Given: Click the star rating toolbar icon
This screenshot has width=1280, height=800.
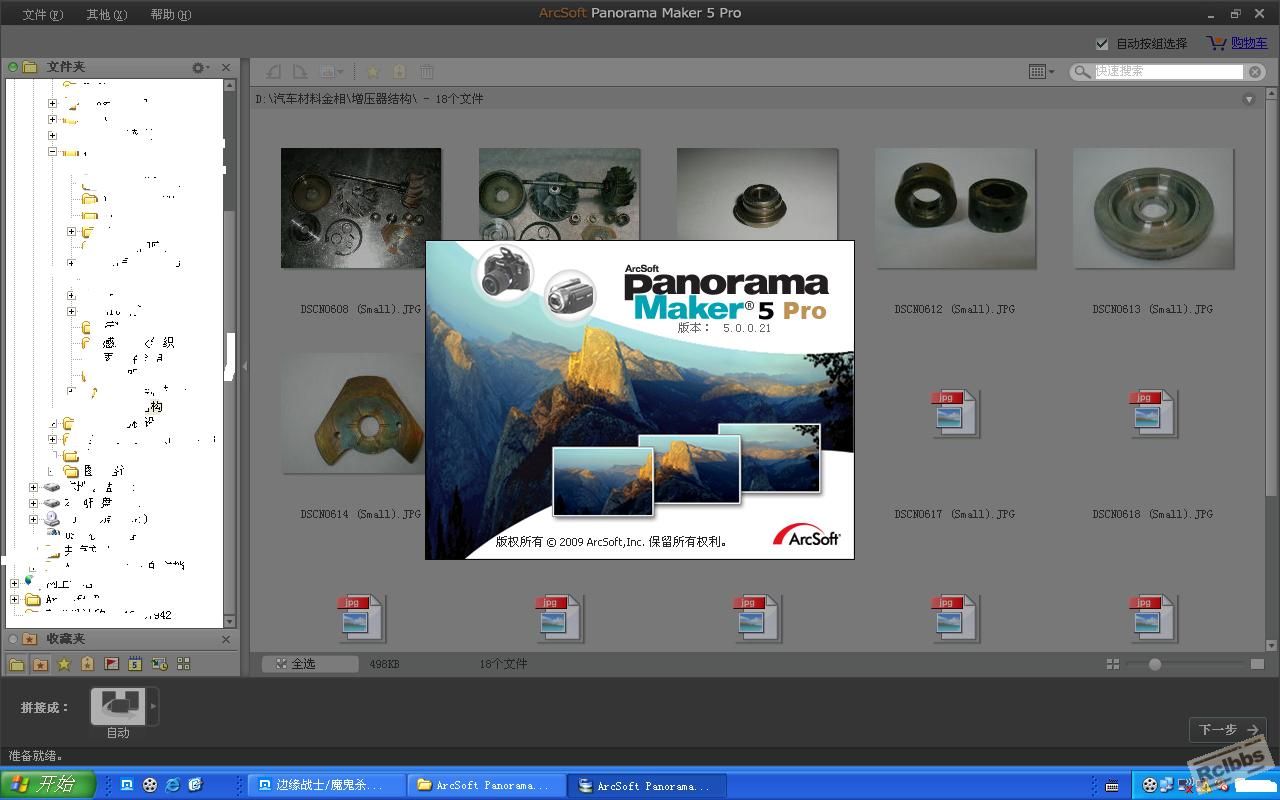Looking at the screenshot, I should pos(373,72).
